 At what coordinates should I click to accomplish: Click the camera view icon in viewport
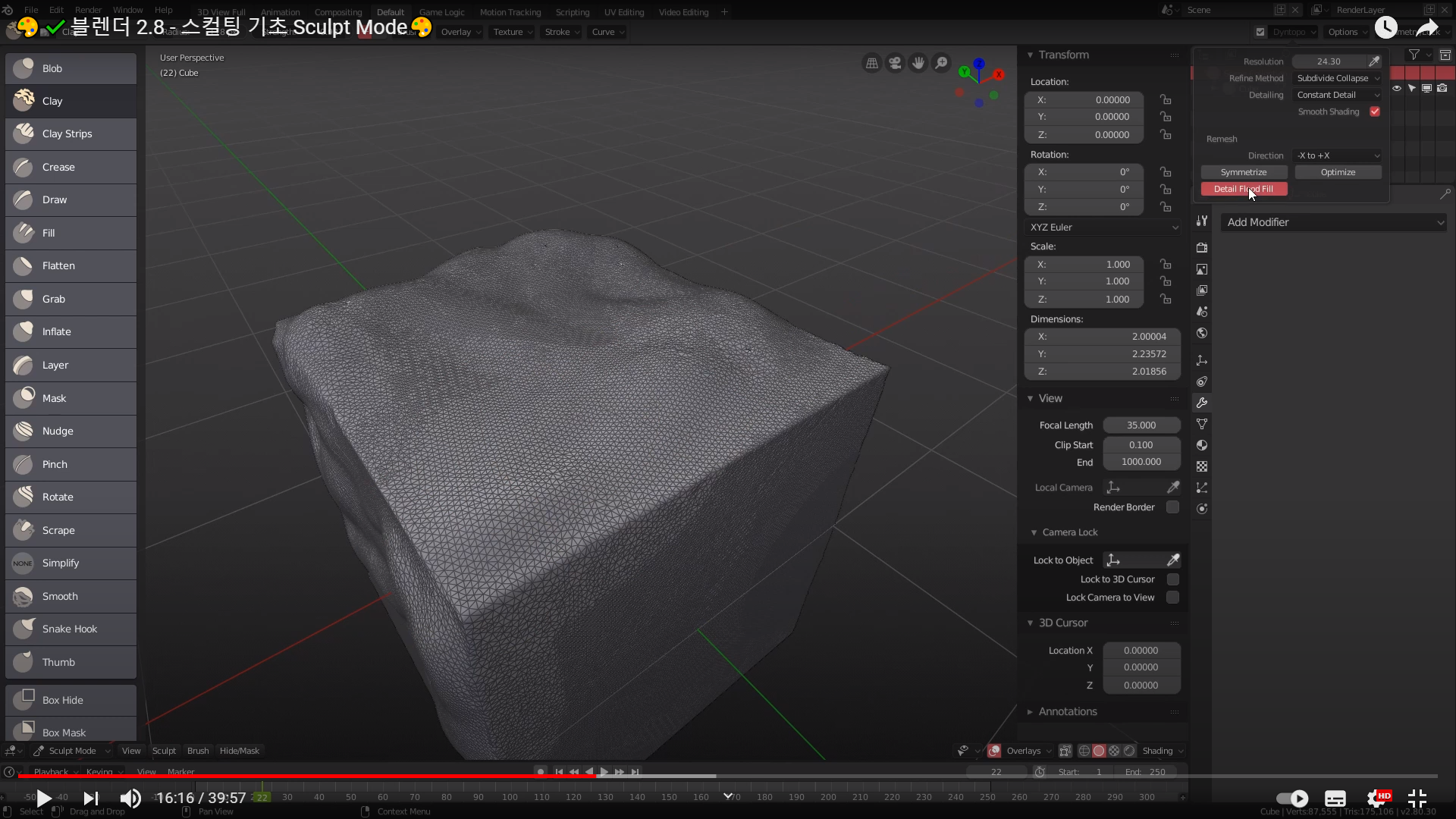click(x=895, y=64)
